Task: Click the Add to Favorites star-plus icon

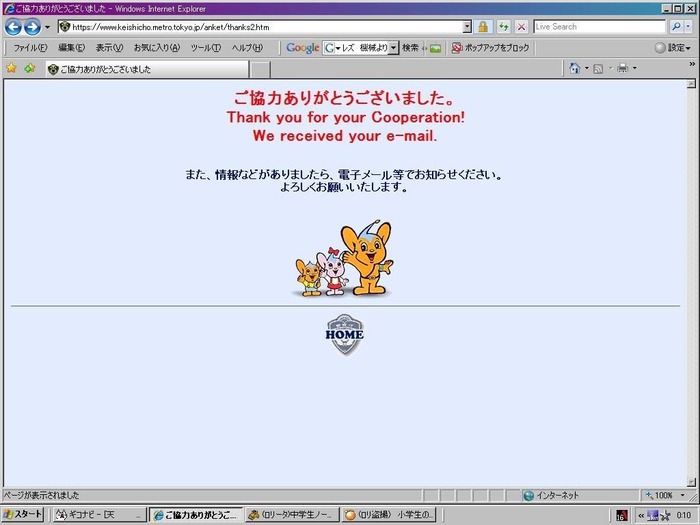Action: coord(30,68)
